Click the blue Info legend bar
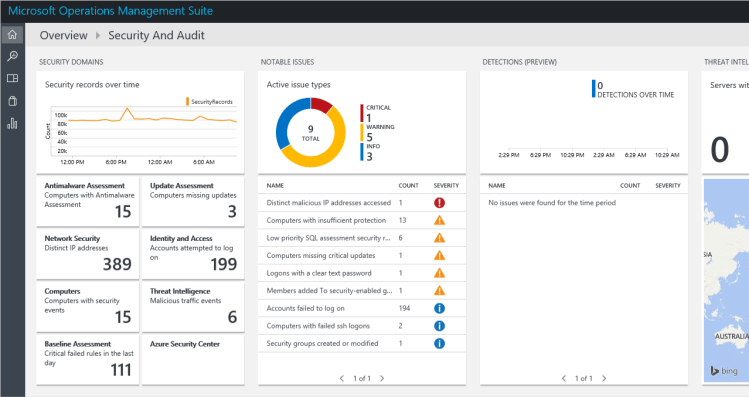The image size is (749, 397). tap(362, 152)
